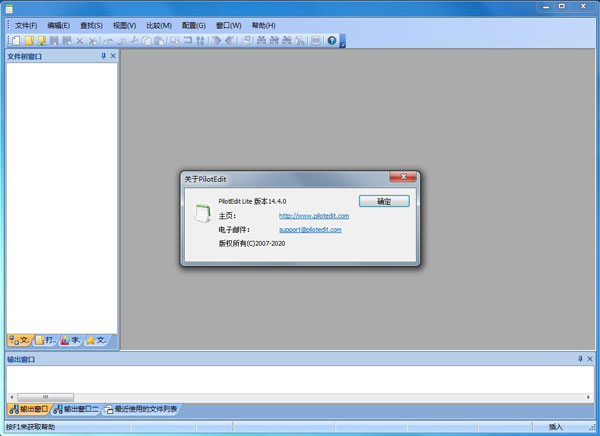
Task: Click the application icon in title bar
Action: pyautogui.click(x=9, y=8)
